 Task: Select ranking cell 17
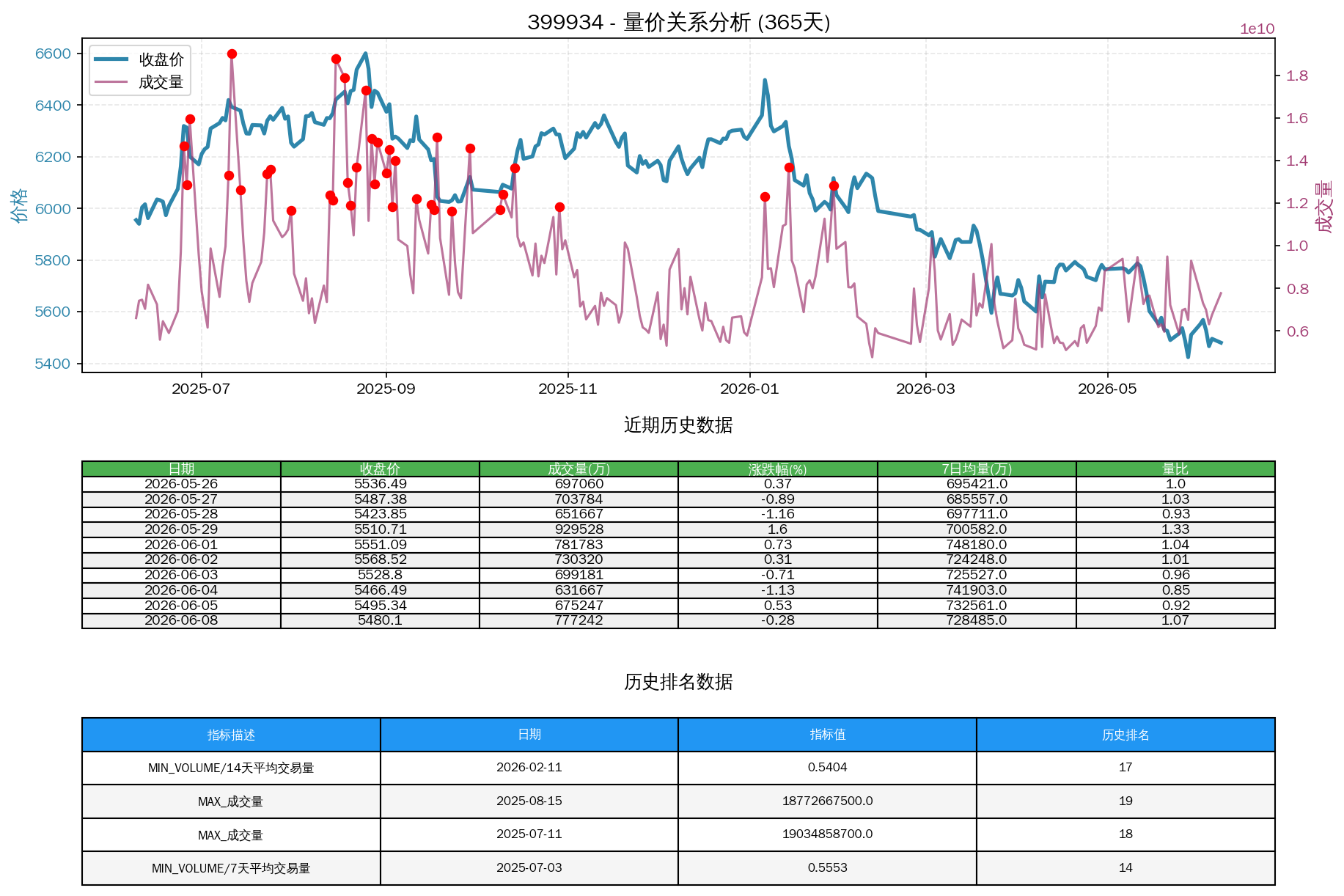pyautogui.click(x=1125, y=768)
